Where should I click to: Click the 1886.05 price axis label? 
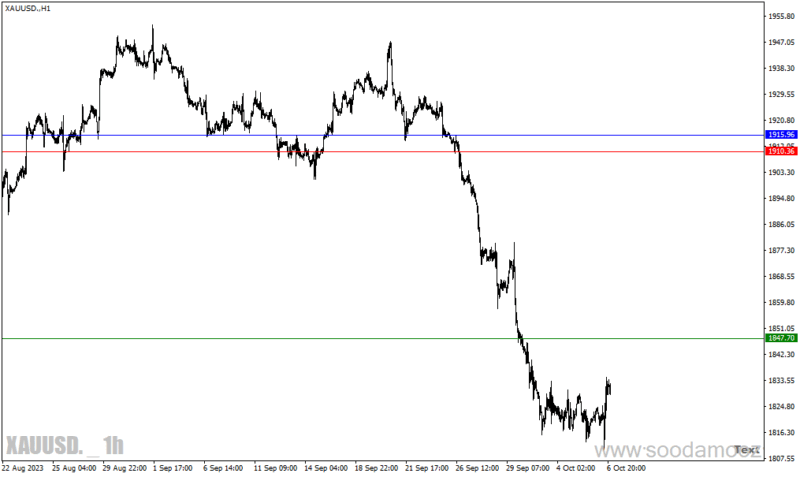coord(782,224)
